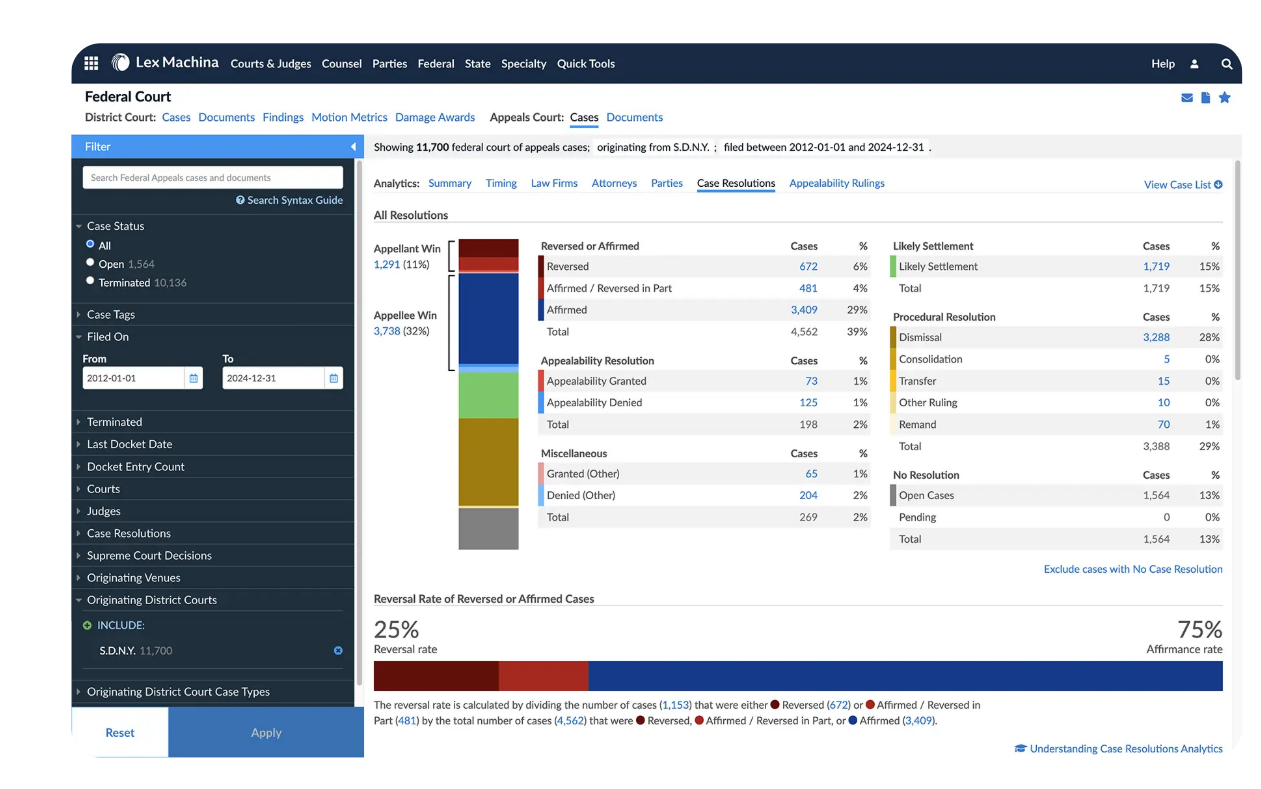Switch to the Appealability Rulings tab
The width and height of the screenshot is (1261, 789).
836,184
